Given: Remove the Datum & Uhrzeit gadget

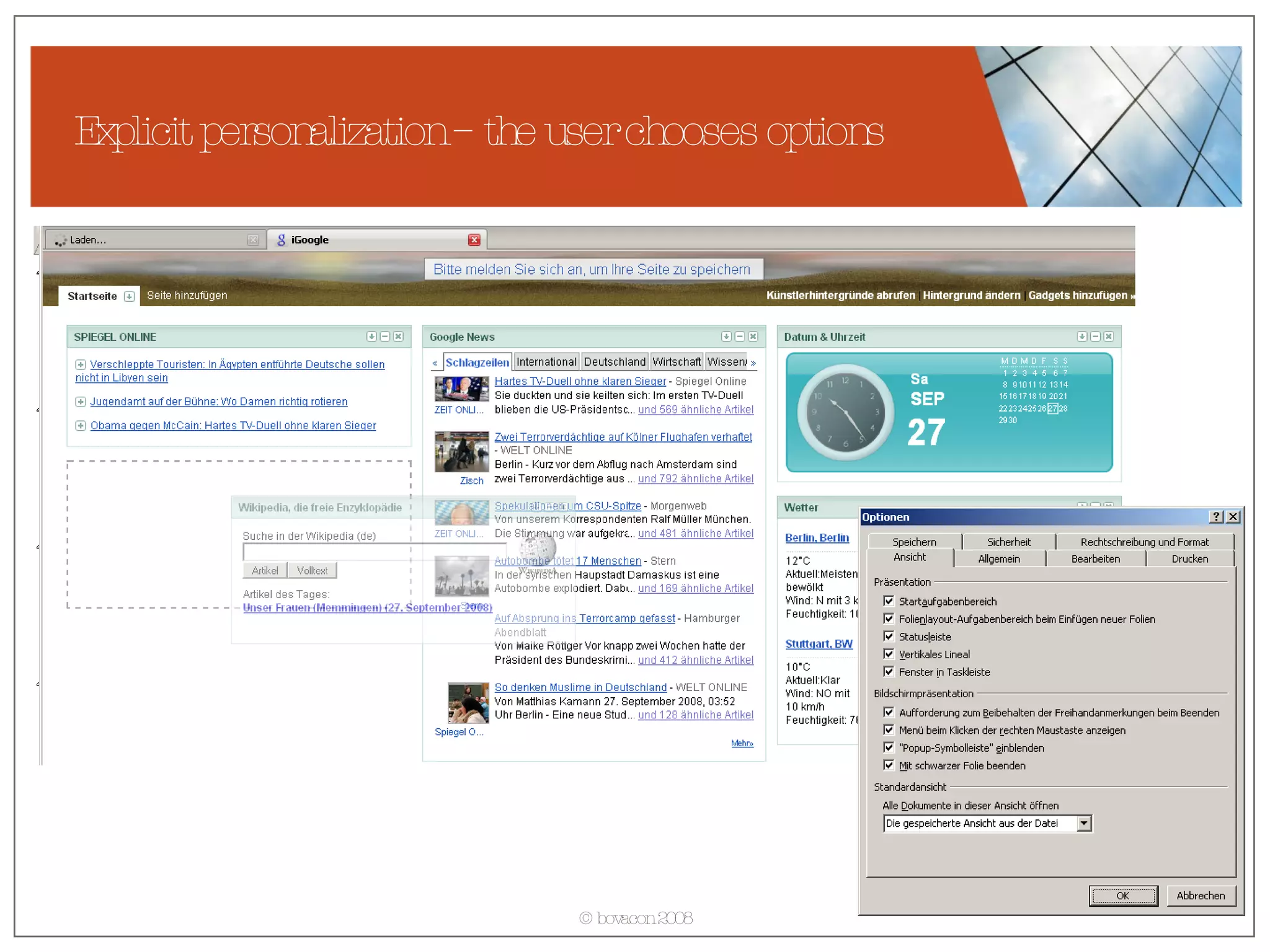Looking at the screenshot, I should click(1109, 337).
